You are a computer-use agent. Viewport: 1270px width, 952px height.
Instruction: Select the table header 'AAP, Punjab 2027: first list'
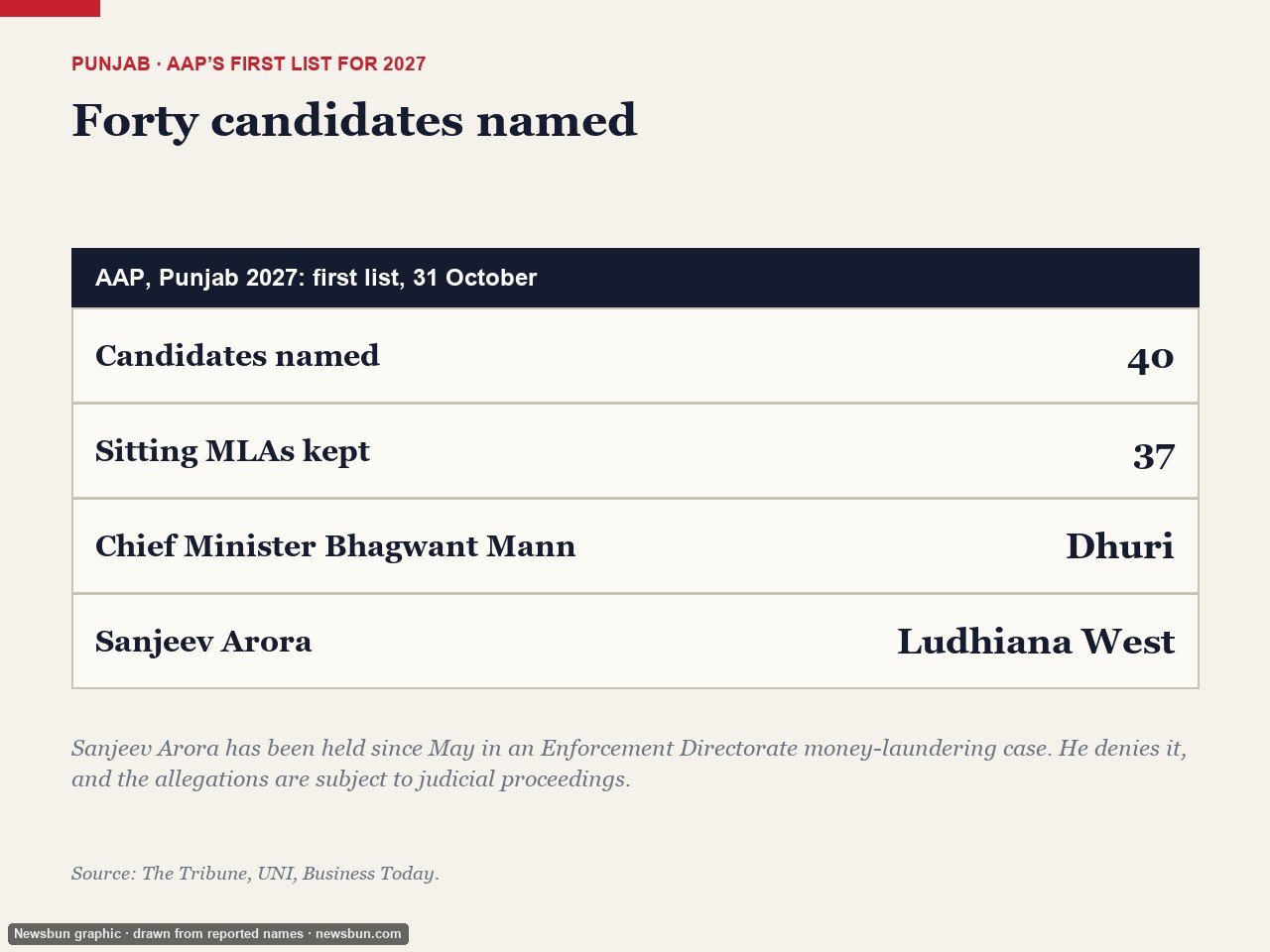point(635,278)
